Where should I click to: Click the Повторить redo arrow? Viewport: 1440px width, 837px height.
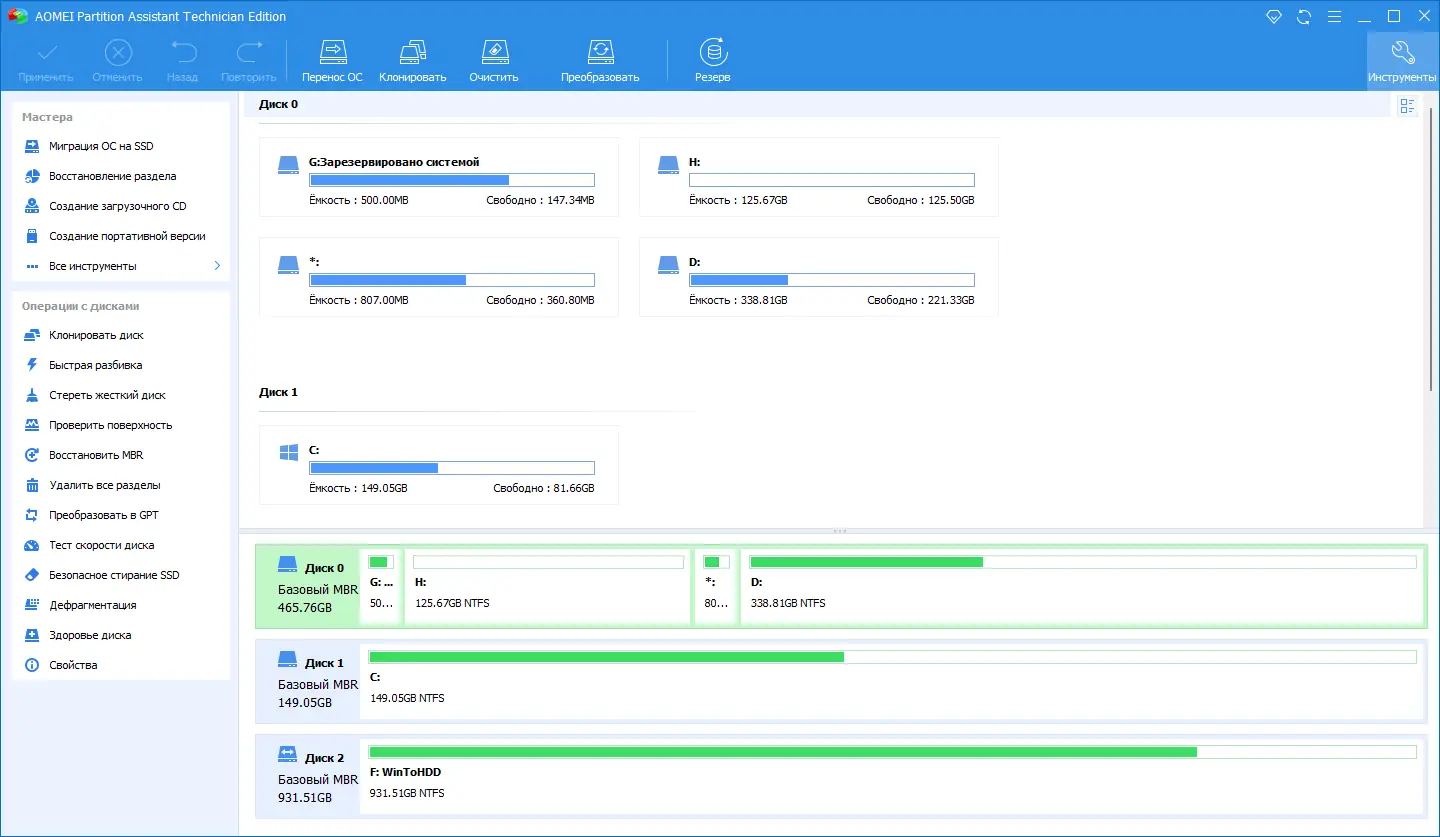coord(248,61)
